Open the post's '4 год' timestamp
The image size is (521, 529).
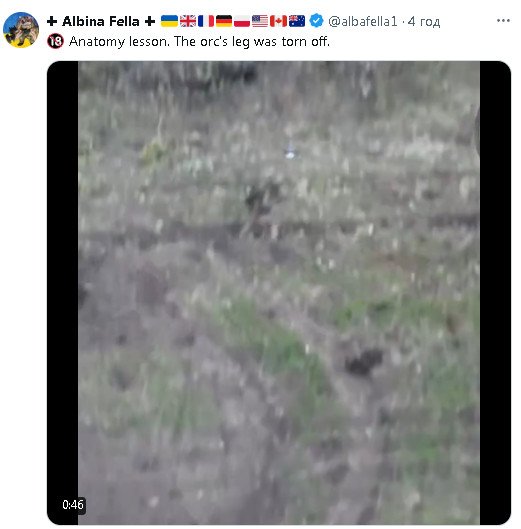click(424, 22)
